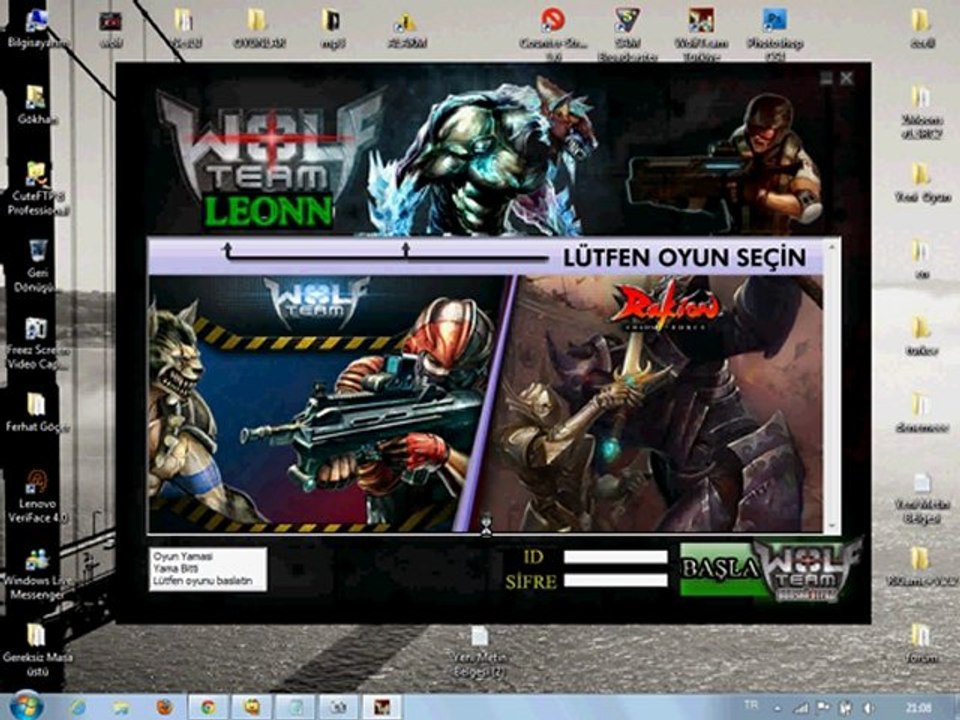Viewport: 960px width, 720px height.
Task: Open the Yeni Metin Belgesi (2) file
Action: coord(480,651)
